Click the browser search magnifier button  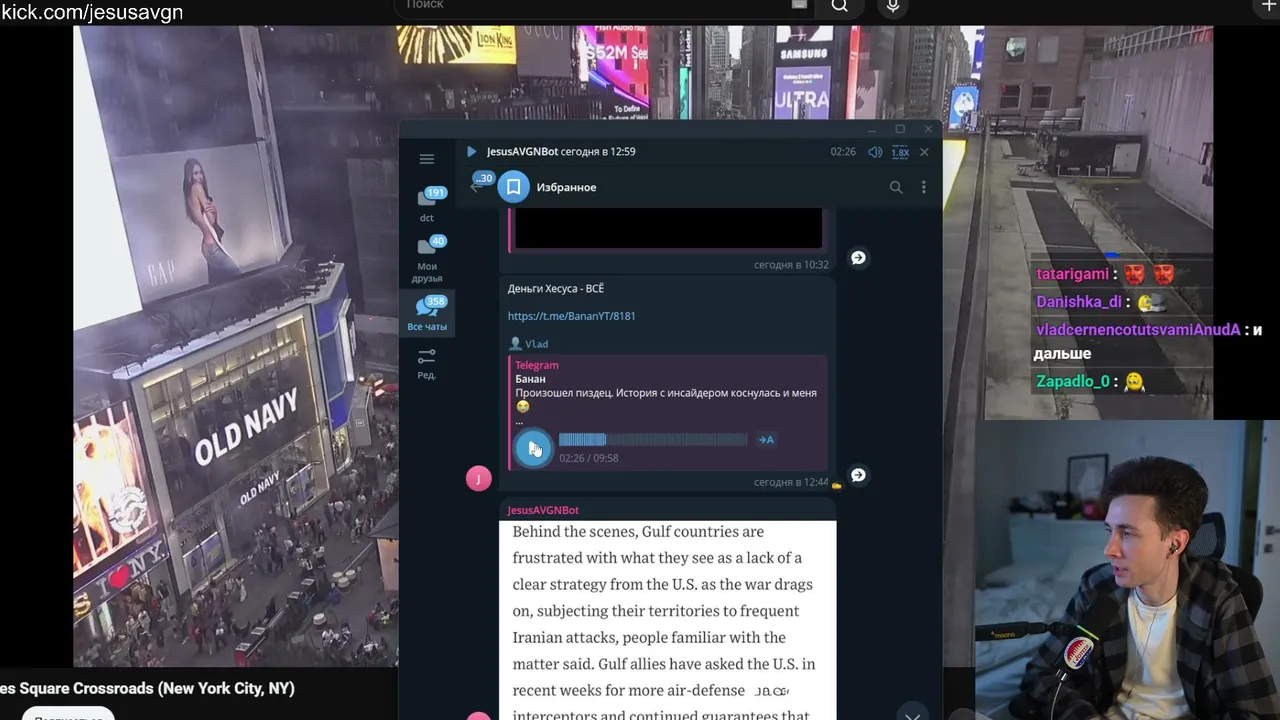pyautogui.click(x=840, y=6)
